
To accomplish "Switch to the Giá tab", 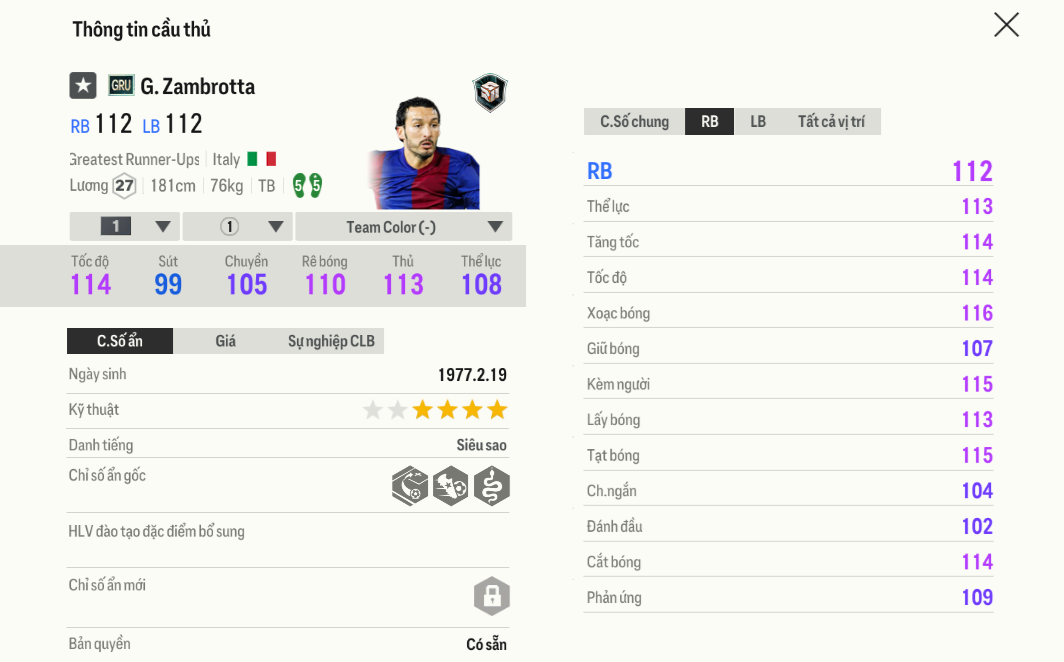I will tap(226, 341).
